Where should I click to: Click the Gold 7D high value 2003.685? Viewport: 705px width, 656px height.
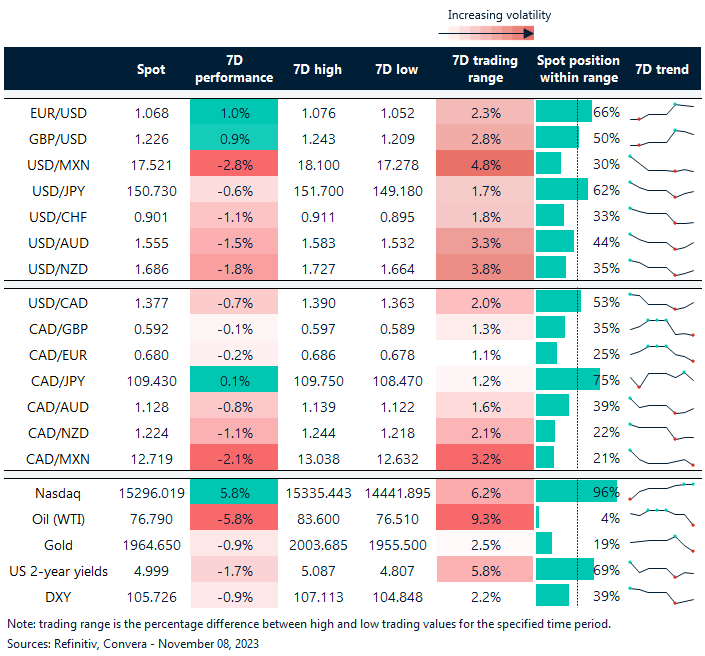[316, 543]
